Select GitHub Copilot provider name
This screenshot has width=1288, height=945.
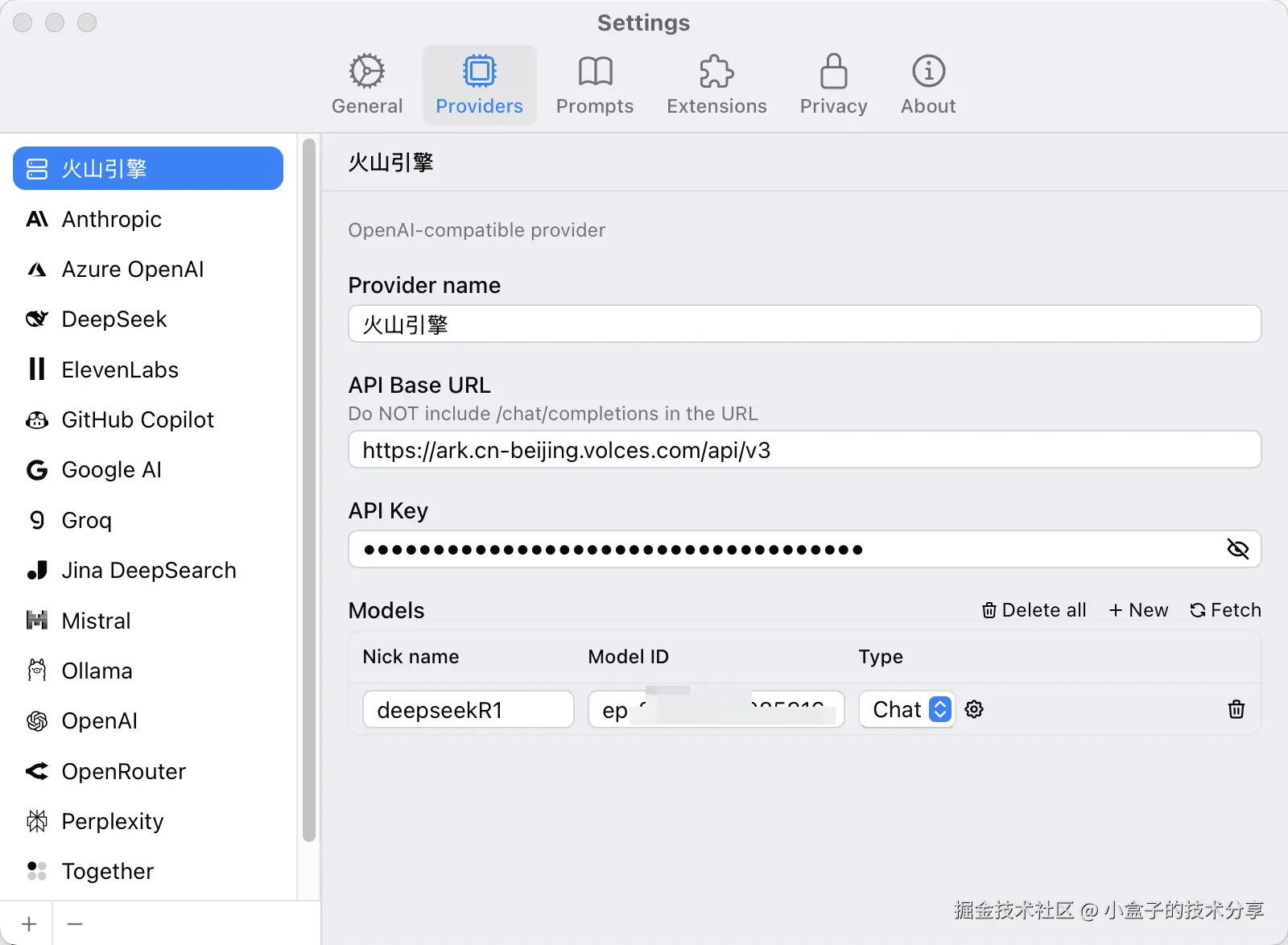pyautogui.click(x=138, y=420)
